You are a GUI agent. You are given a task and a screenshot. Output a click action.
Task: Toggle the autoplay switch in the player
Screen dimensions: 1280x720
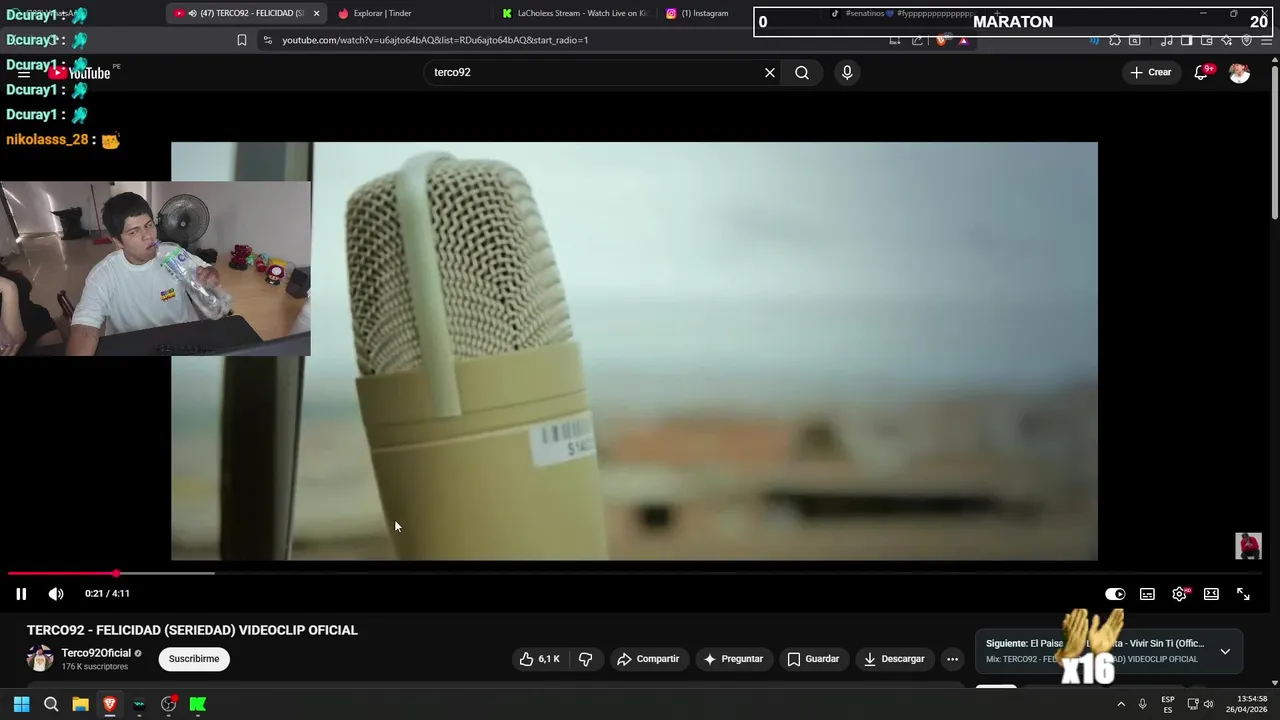(x=1115, y=594)
